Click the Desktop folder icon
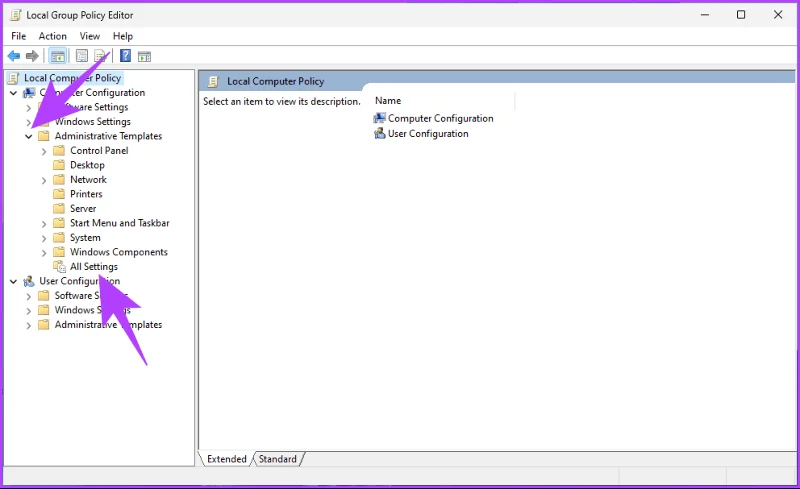This screenshot has width=800, height=489. click(59, 165)
